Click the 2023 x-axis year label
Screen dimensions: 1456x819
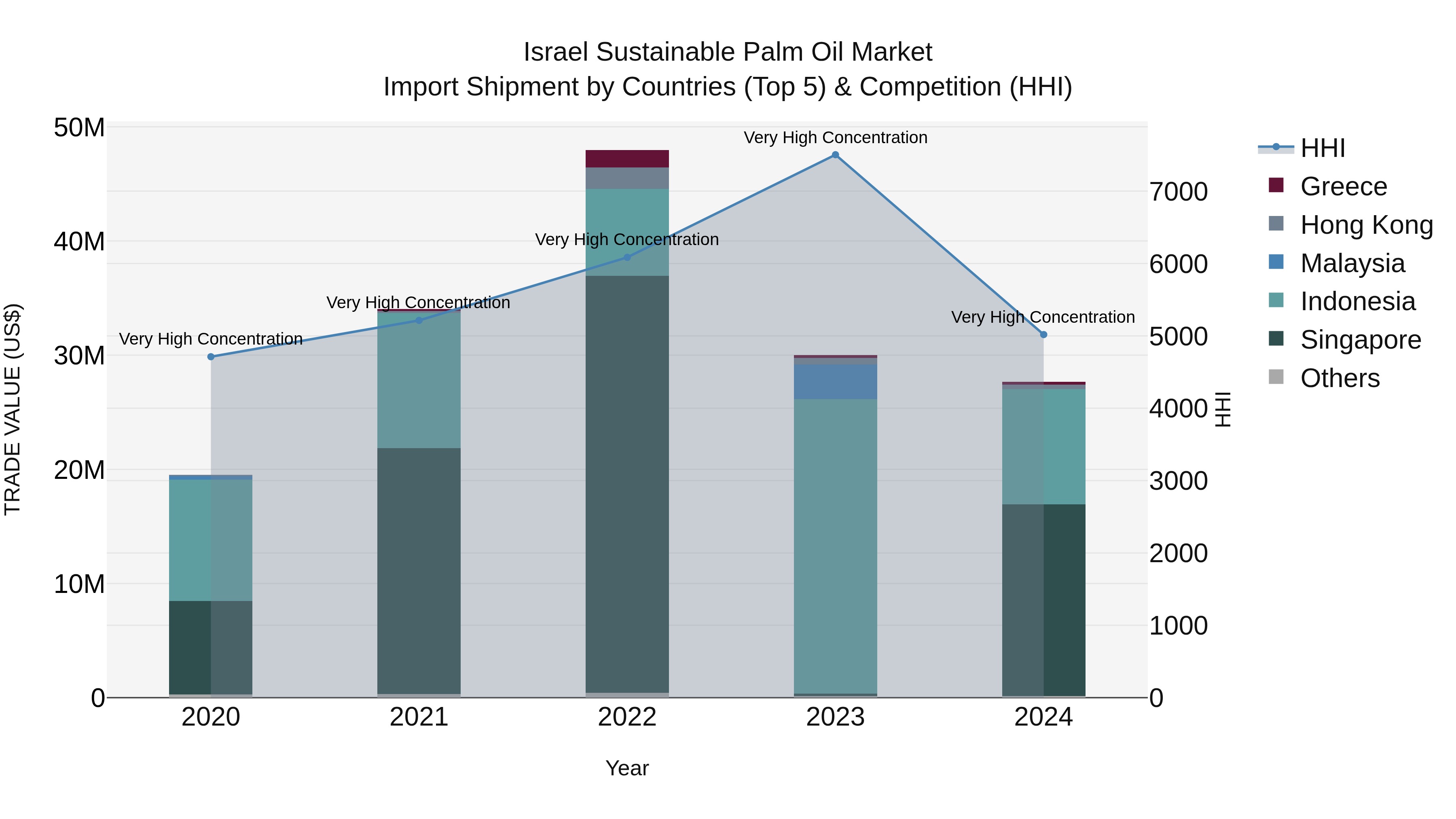[836, 717]
